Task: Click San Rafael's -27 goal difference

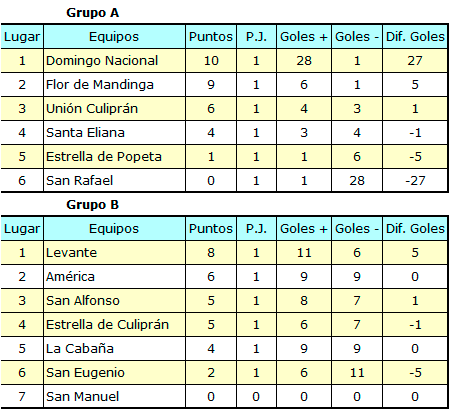Action: coord(415,181)
